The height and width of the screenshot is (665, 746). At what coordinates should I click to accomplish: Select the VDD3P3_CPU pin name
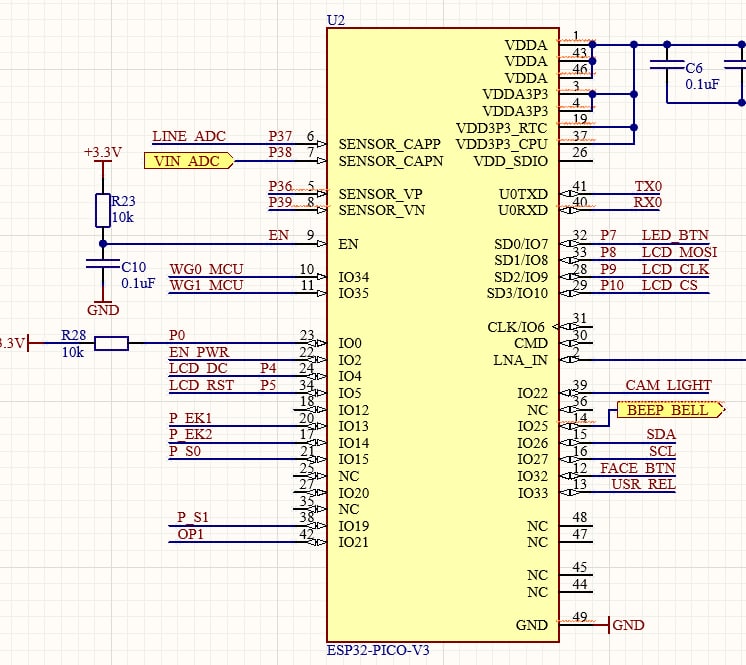(501, 144)
